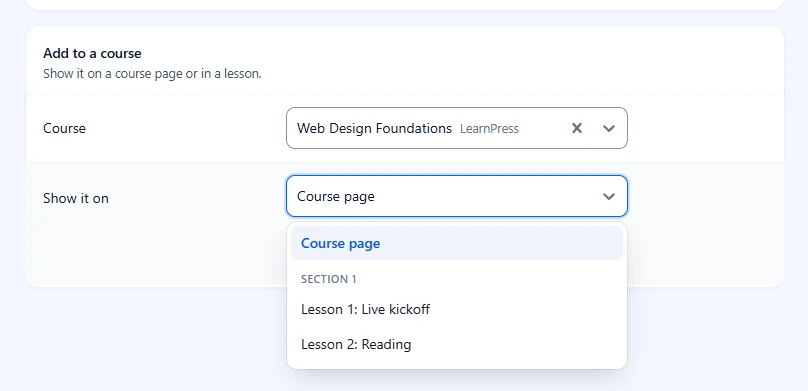Click the Course label
Screen dimensions: 808x391
[64, 128]
